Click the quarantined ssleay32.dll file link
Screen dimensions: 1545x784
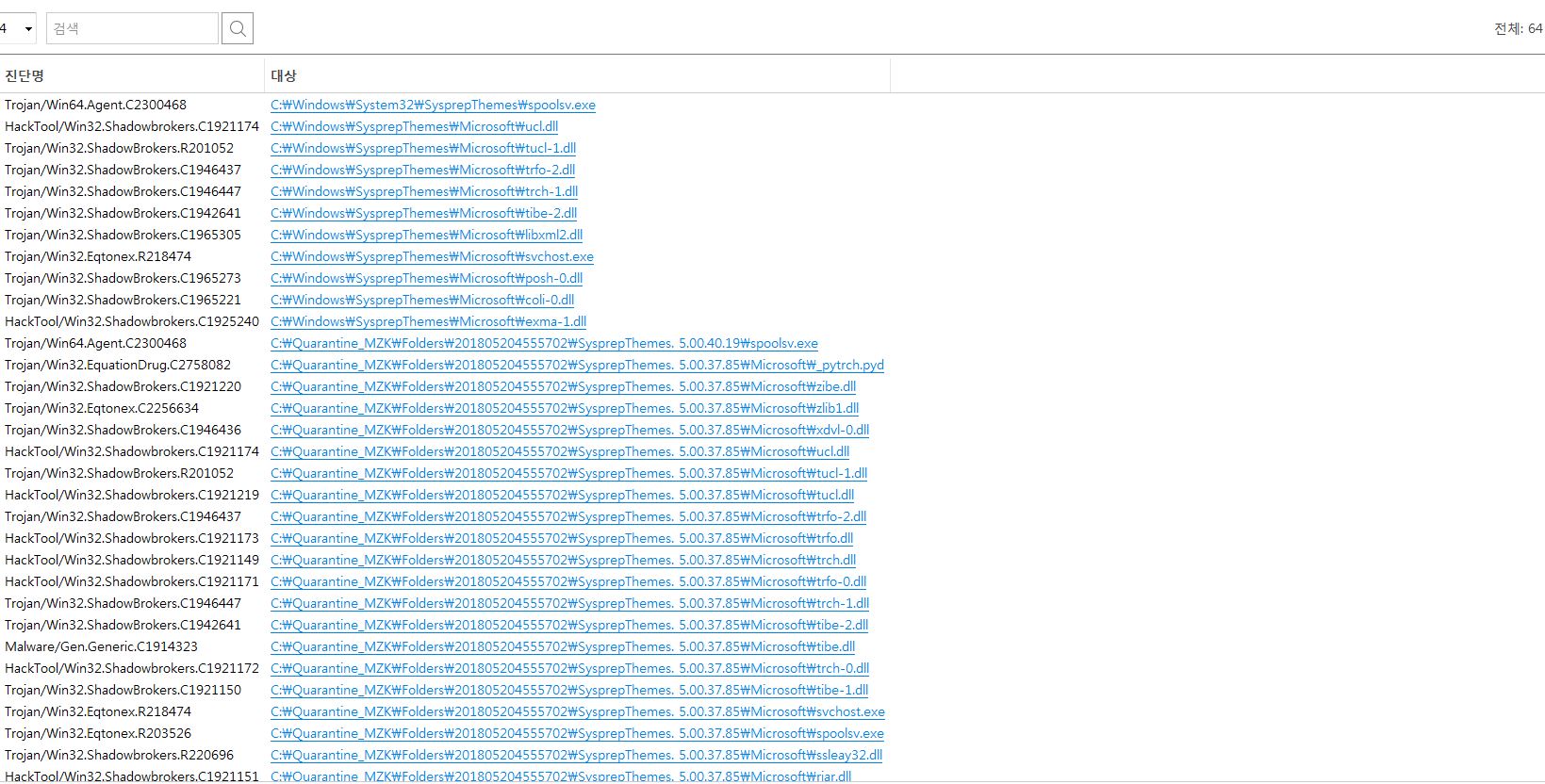576,755
